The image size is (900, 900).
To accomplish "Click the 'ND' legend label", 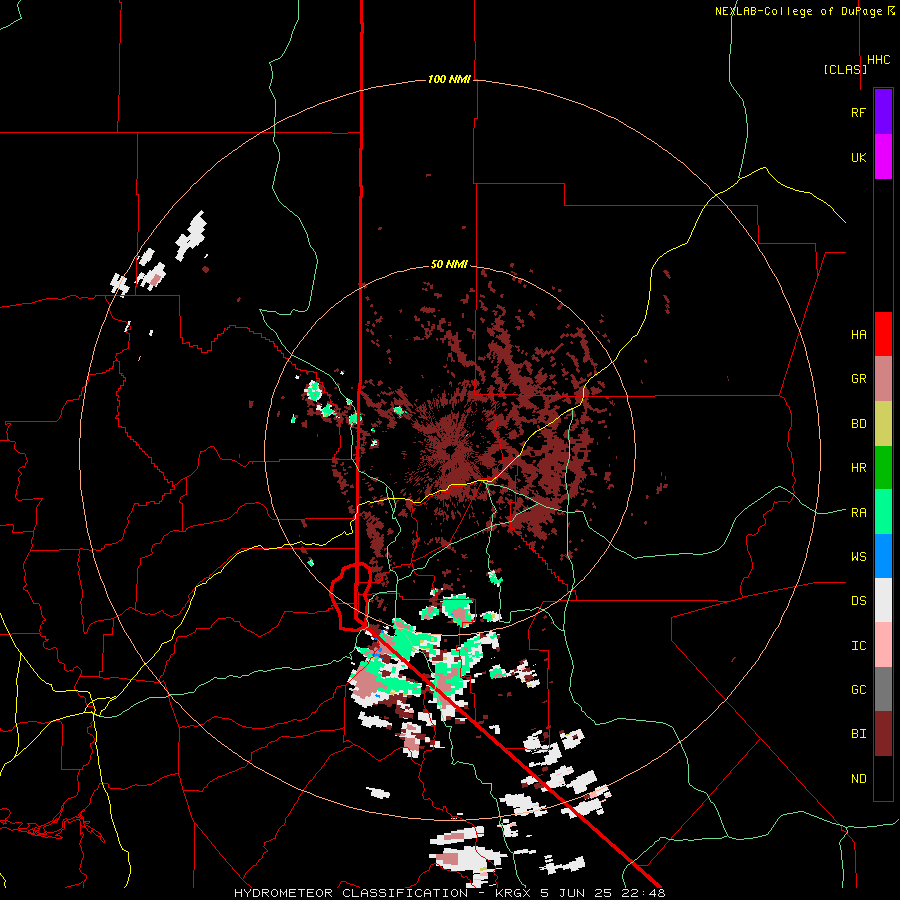I will pos(858,779).
